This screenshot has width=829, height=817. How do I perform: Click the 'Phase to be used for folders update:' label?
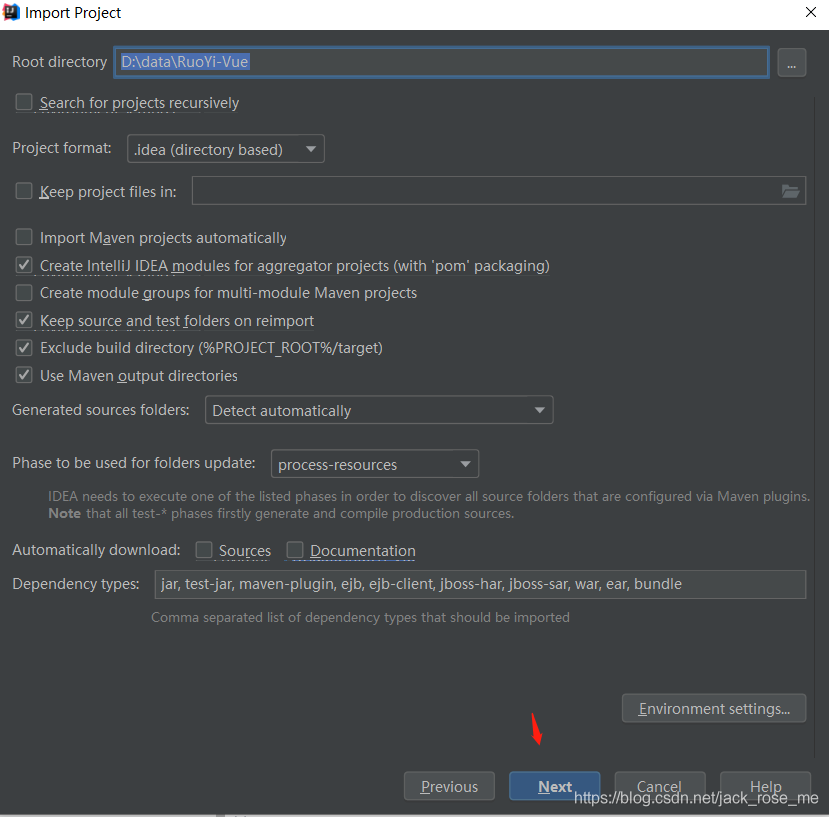pos(134,463)
